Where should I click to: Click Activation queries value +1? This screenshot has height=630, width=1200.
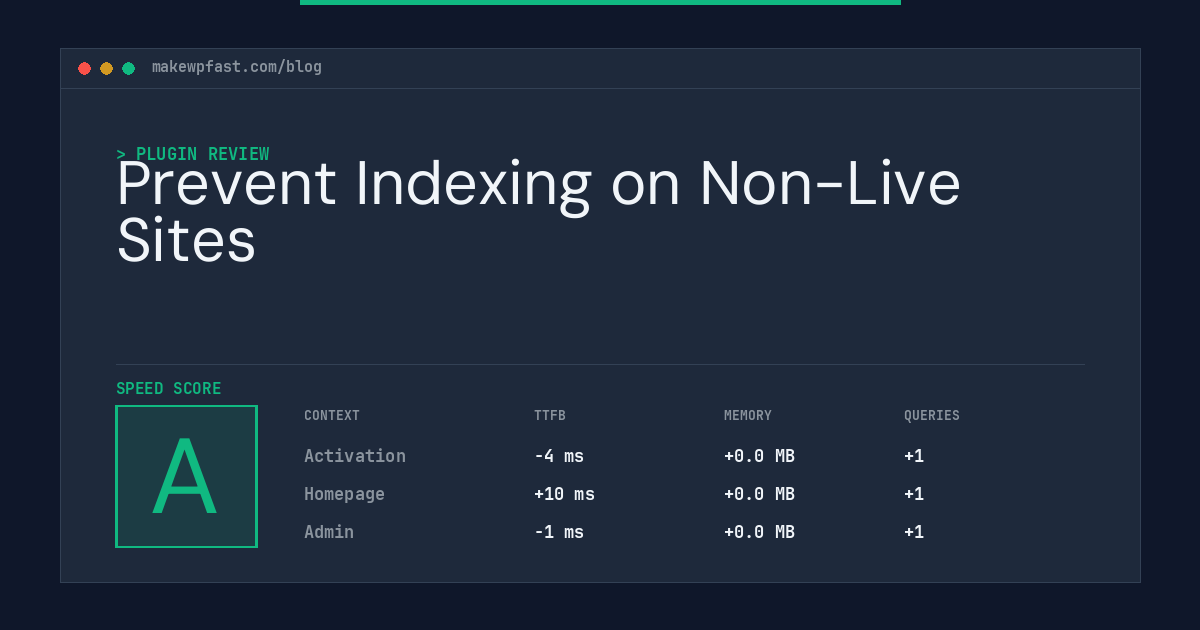click(x=914, y=456)
